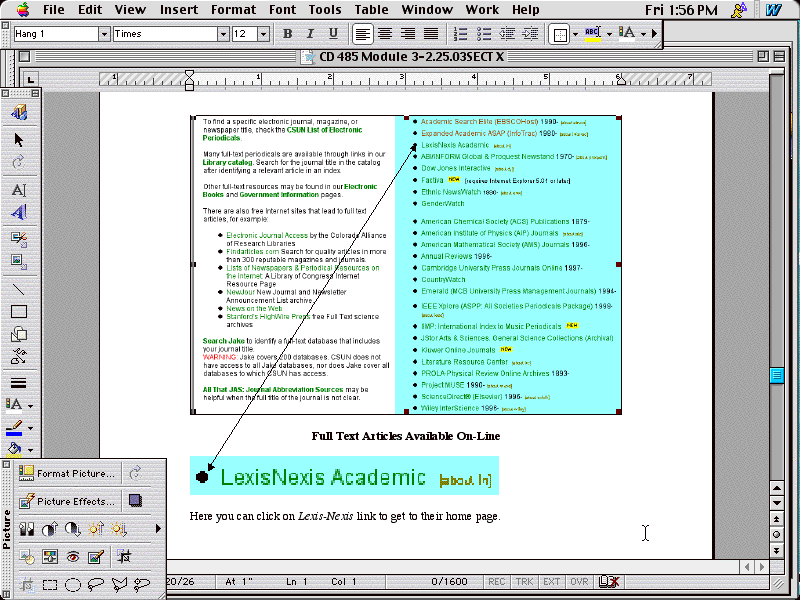This screenshot has width=800, height=600.
Task: Open the Hang 1 style dropdown
Action: 104,34
